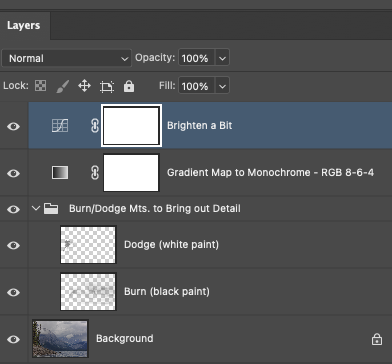Click the Curves adjustment icon on Brighten a Bit
Screen dimensions: 392x364
click(x=60, y=126)
